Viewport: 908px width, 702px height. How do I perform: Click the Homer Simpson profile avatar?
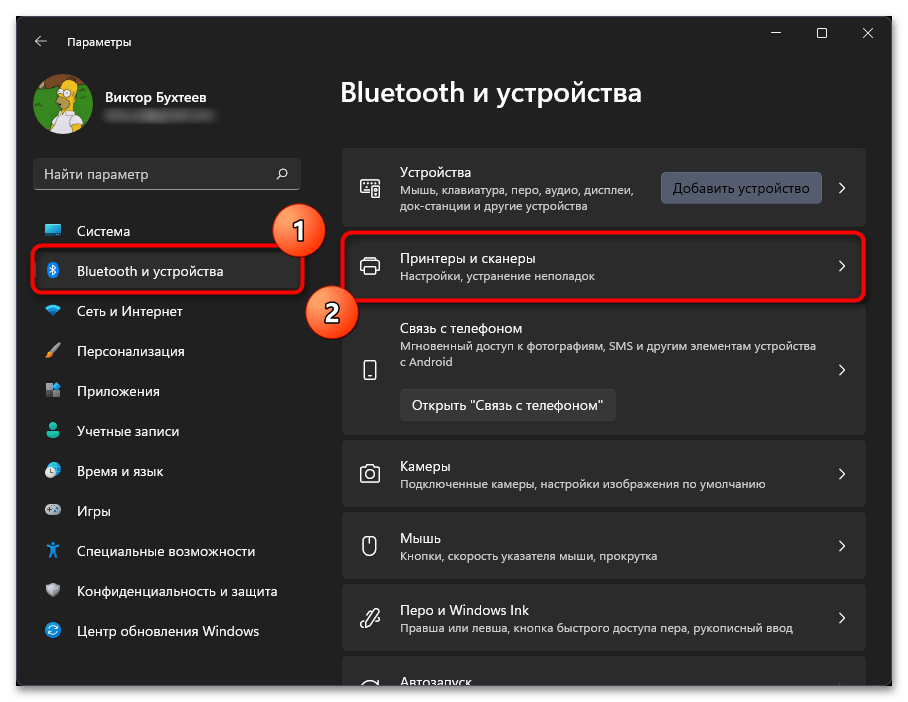tap(63, 104)
